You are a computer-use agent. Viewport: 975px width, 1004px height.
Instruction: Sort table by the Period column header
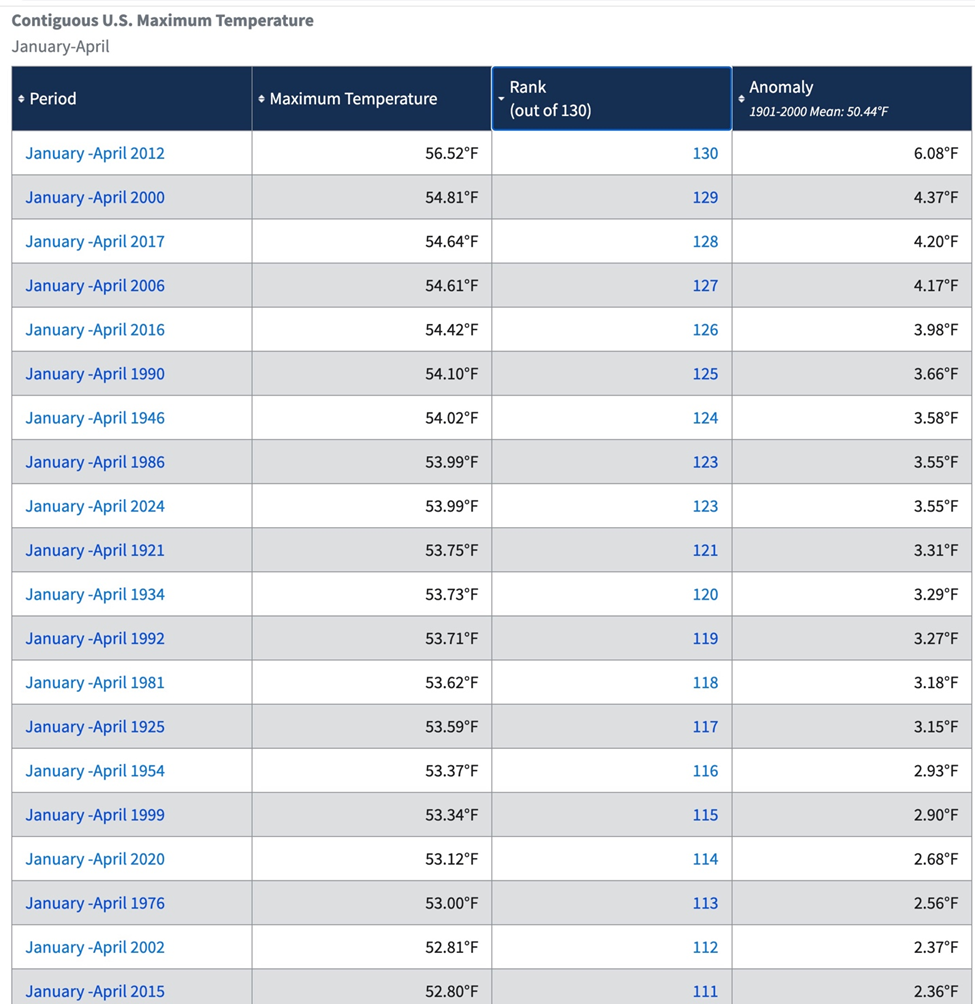53,99
